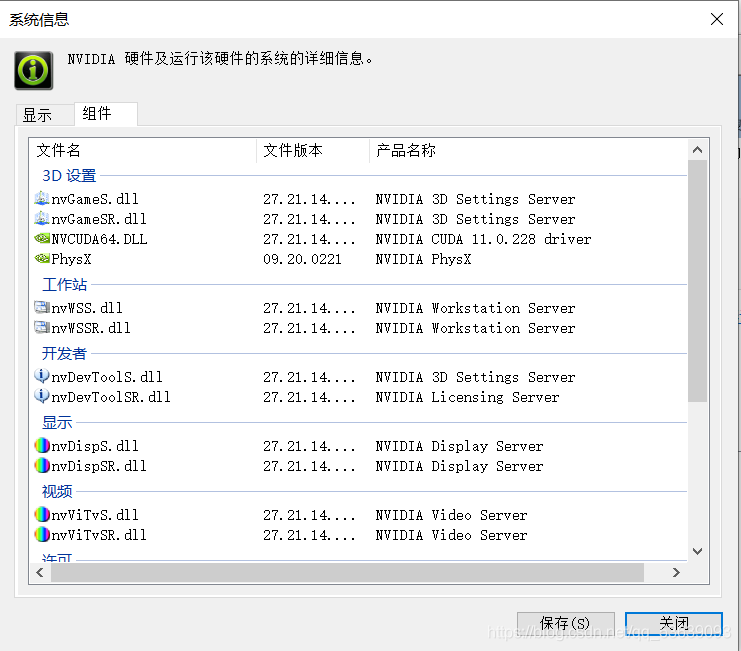Click the NVIDIA PhysX product name
The image size is (741, 651).
tap(423, 259)
